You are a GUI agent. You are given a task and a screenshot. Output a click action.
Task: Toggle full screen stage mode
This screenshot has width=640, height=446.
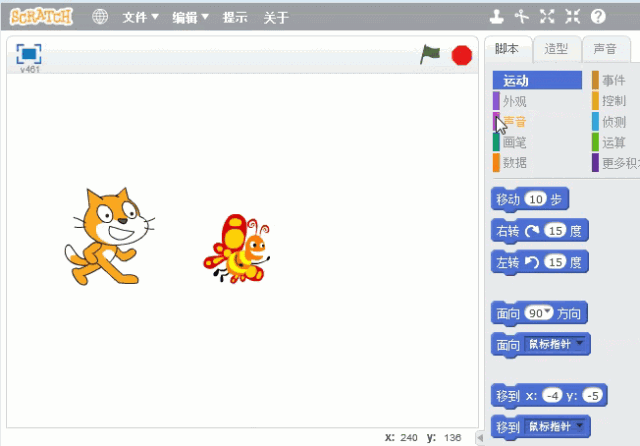tap(29, 54)
